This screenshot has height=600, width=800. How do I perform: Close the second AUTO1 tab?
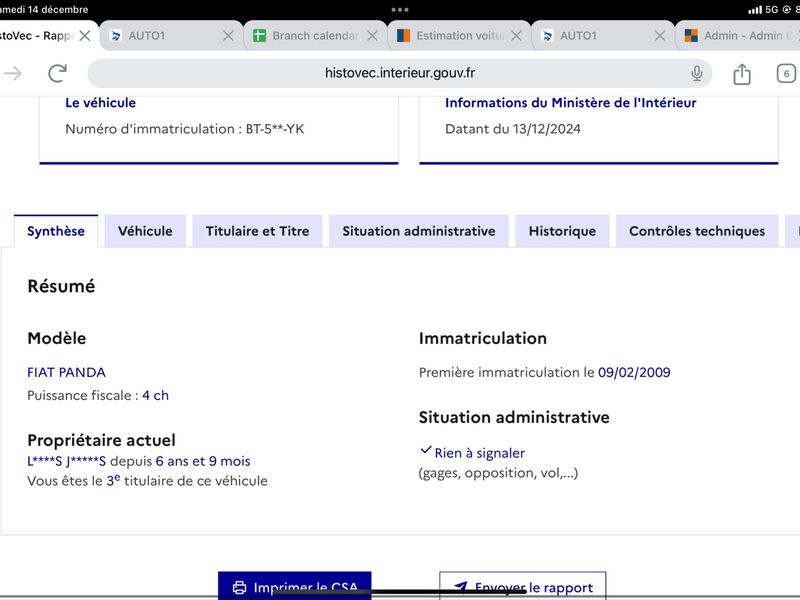coord(660,36)
